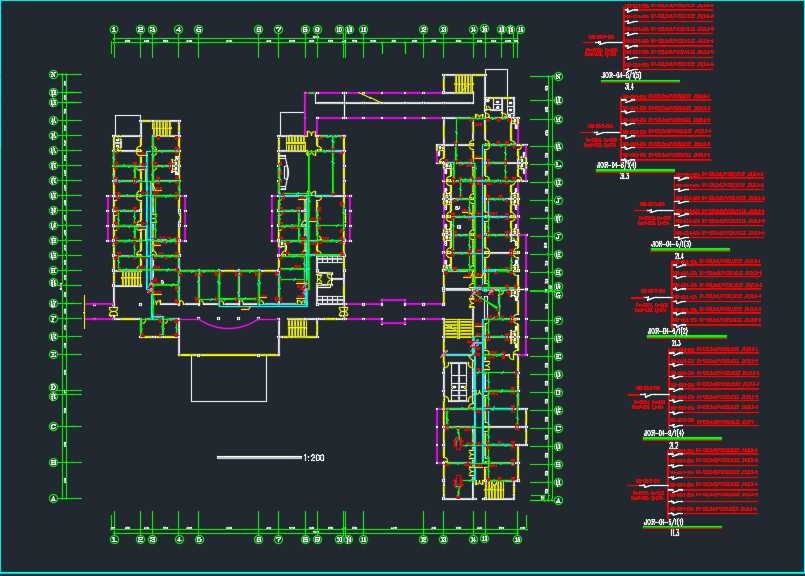Pick grid bubble 1 on the top axis row

pos(114,30)
